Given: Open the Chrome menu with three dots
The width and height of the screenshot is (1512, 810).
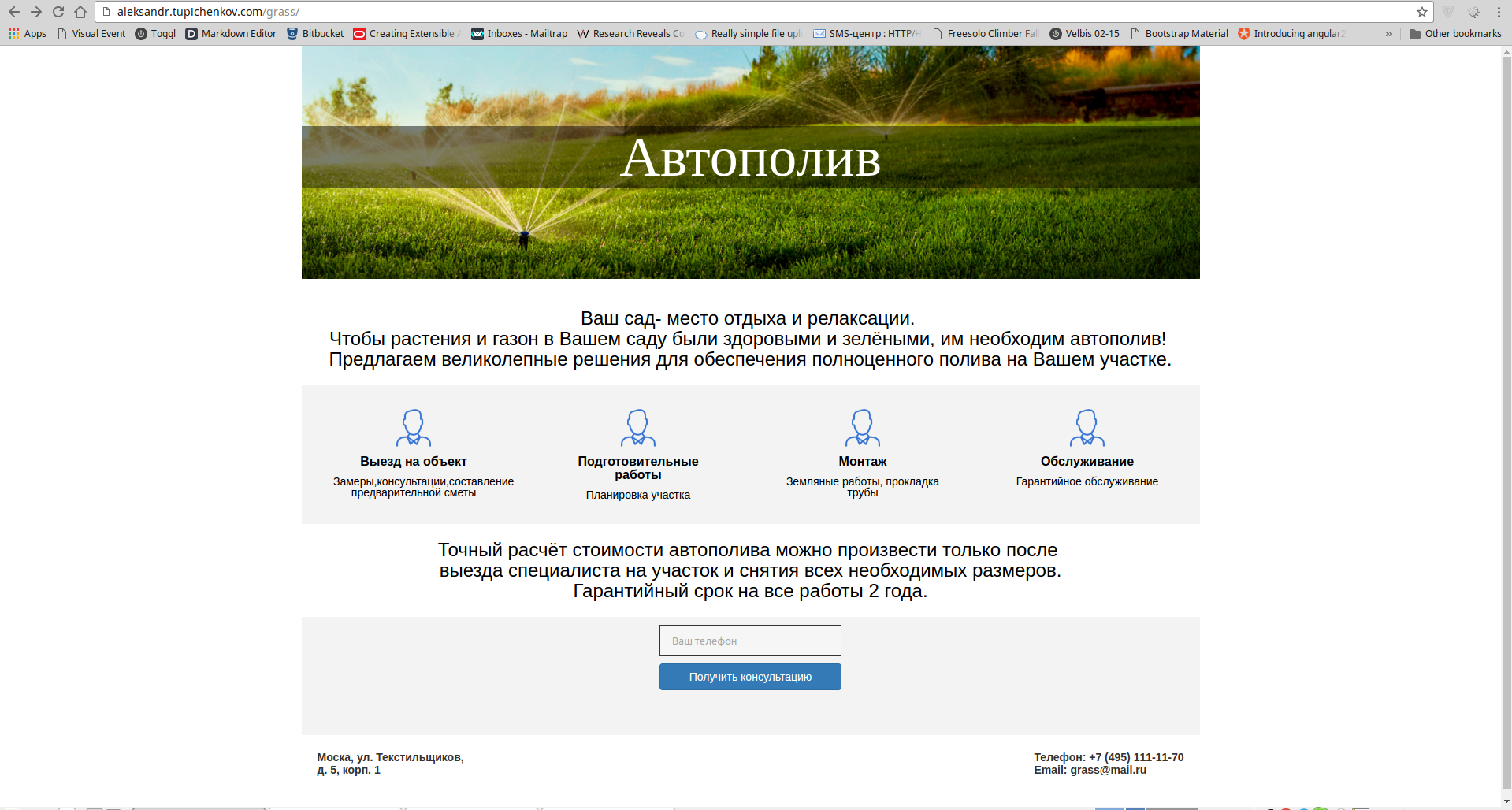Looking at the screenshot, I should tap(1499, 12).
